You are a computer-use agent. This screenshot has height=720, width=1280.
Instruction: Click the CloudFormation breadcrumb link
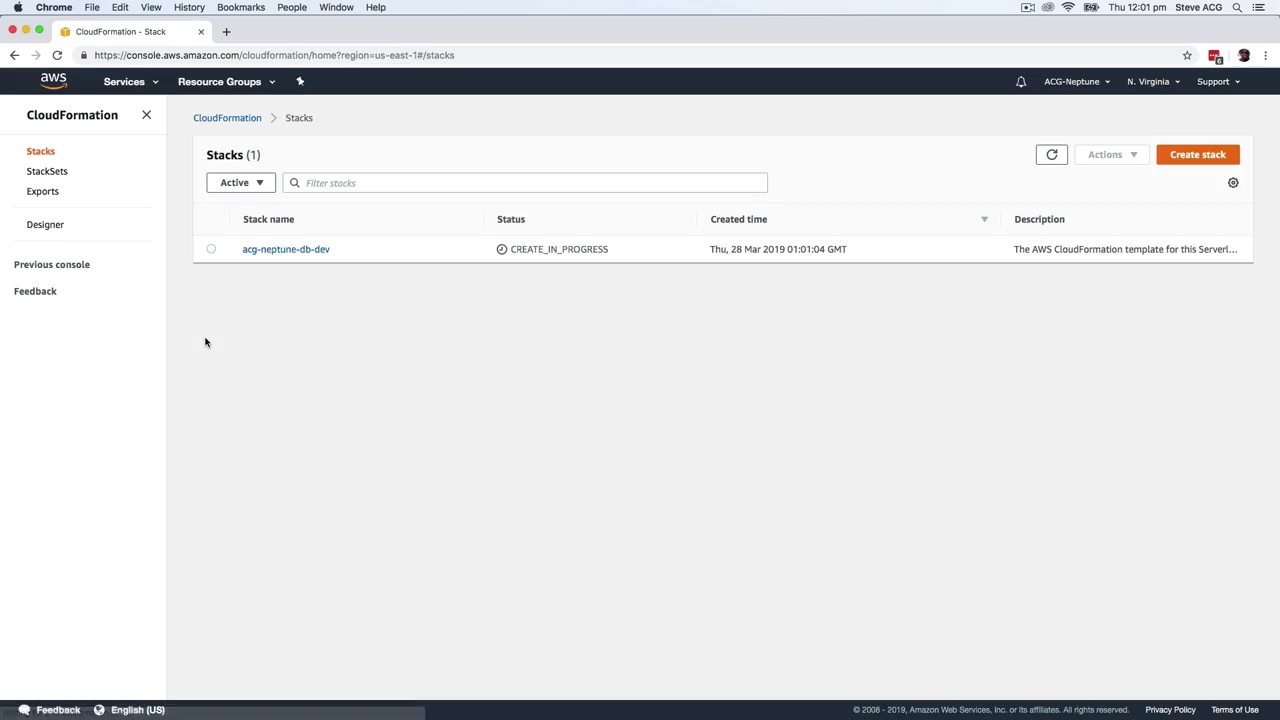227,118
